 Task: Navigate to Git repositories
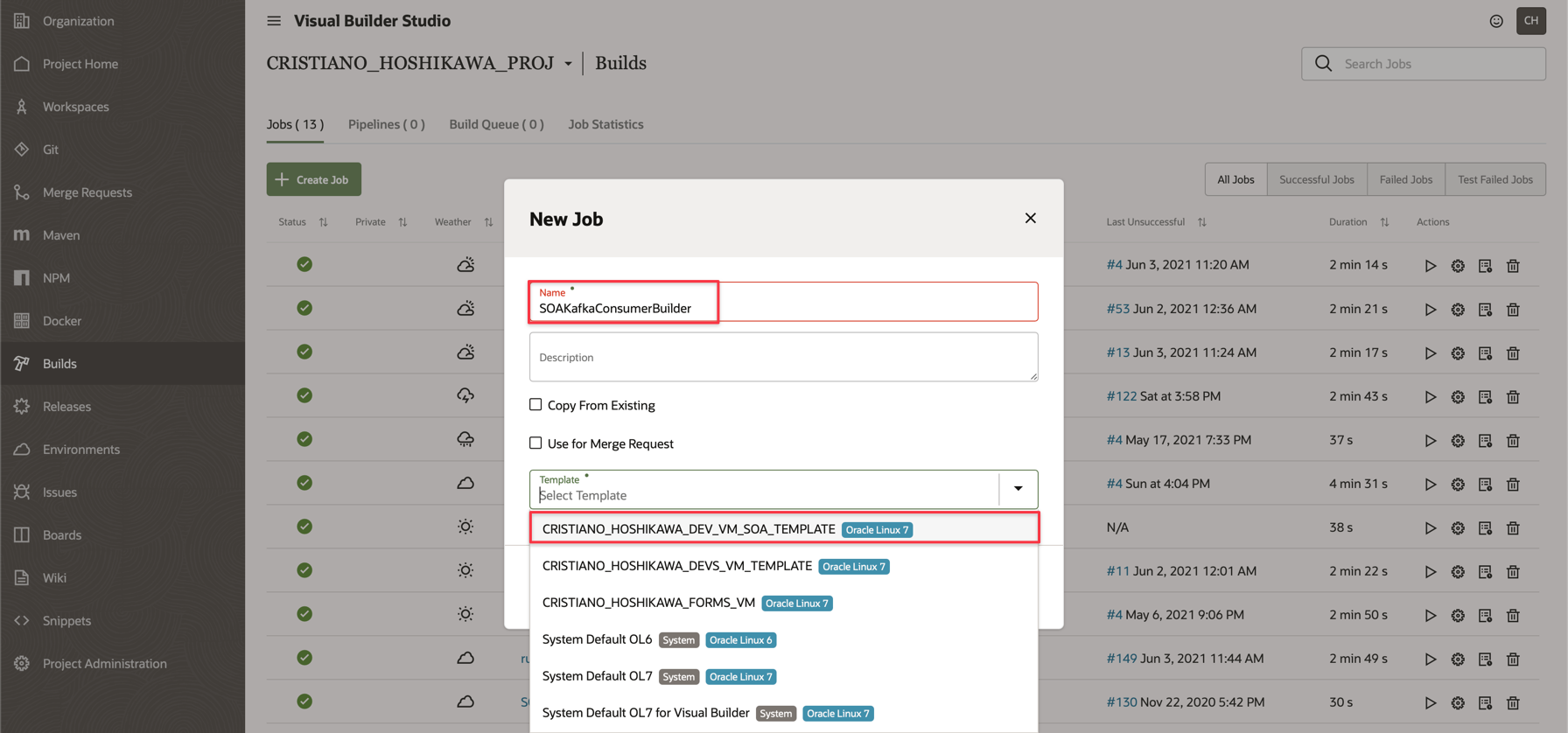(122, 150)
